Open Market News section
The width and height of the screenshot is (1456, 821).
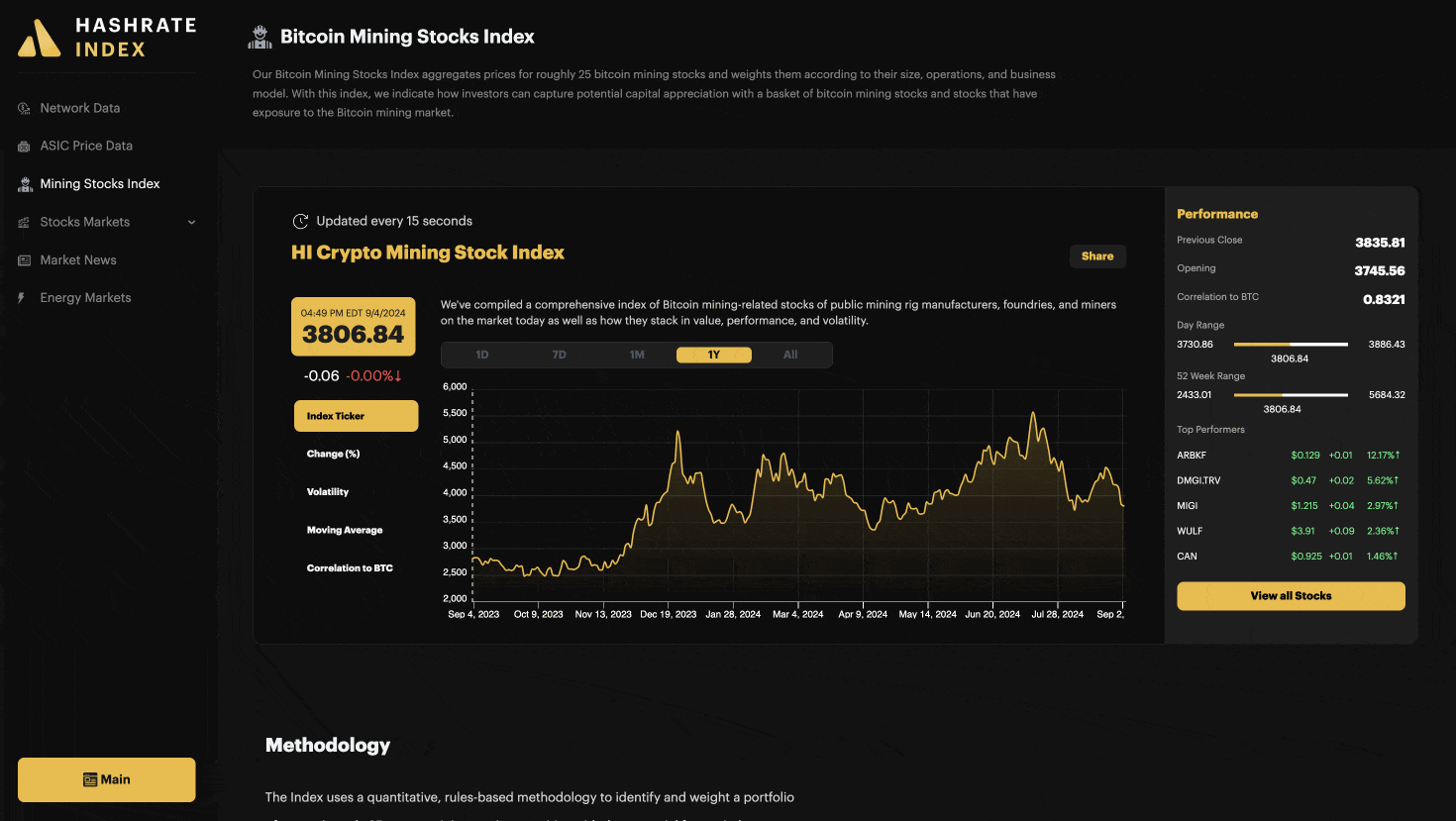78,259
